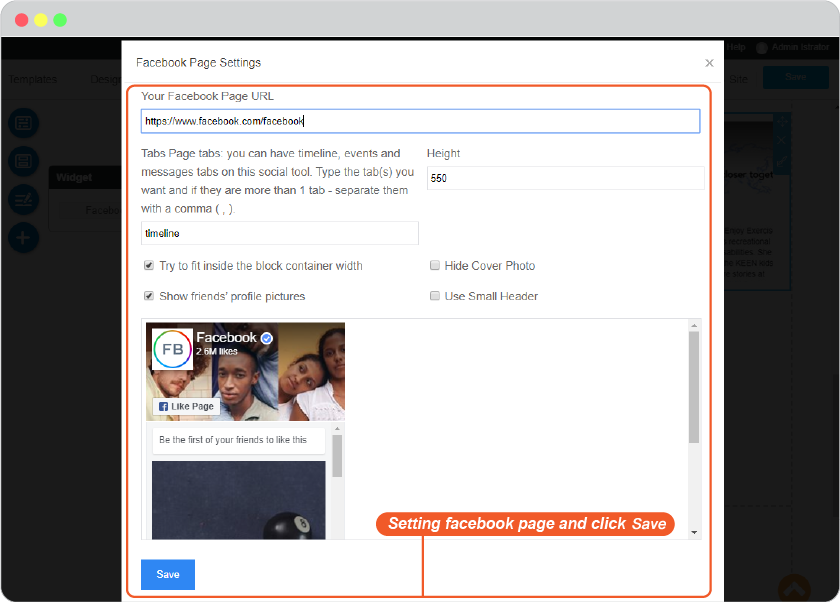
Task: Click the FB profile logo in preview
Action: [172, 349]
